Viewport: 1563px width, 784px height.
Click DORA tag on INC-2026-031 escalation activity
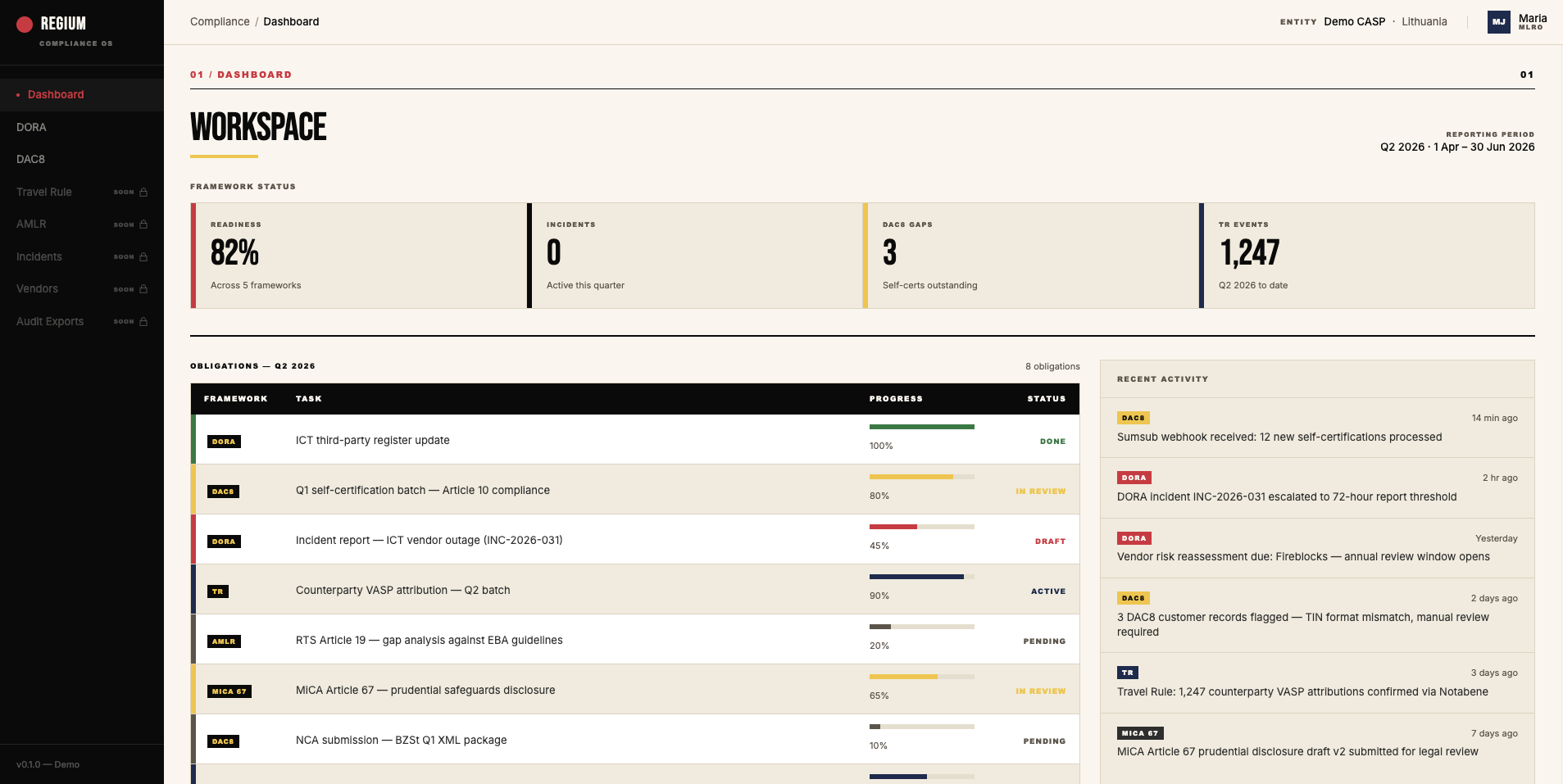tap(1134, 478)
